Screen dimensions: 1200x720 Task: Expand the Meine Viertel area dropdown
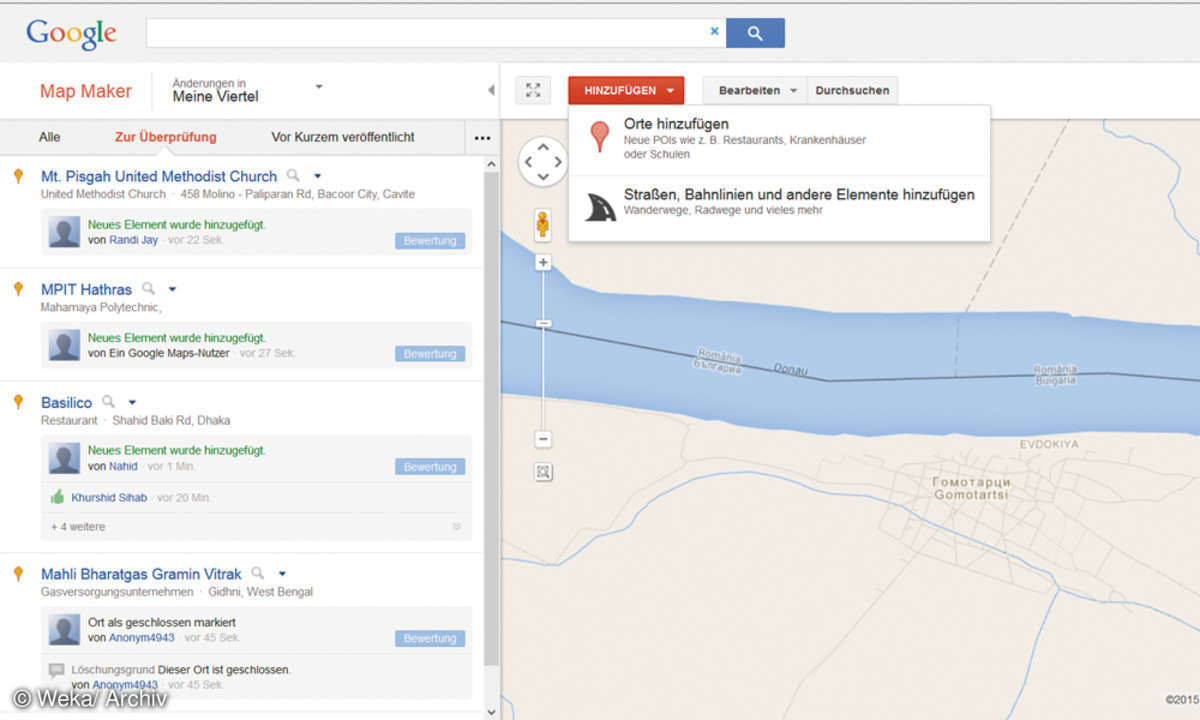[x=319, y=87]
